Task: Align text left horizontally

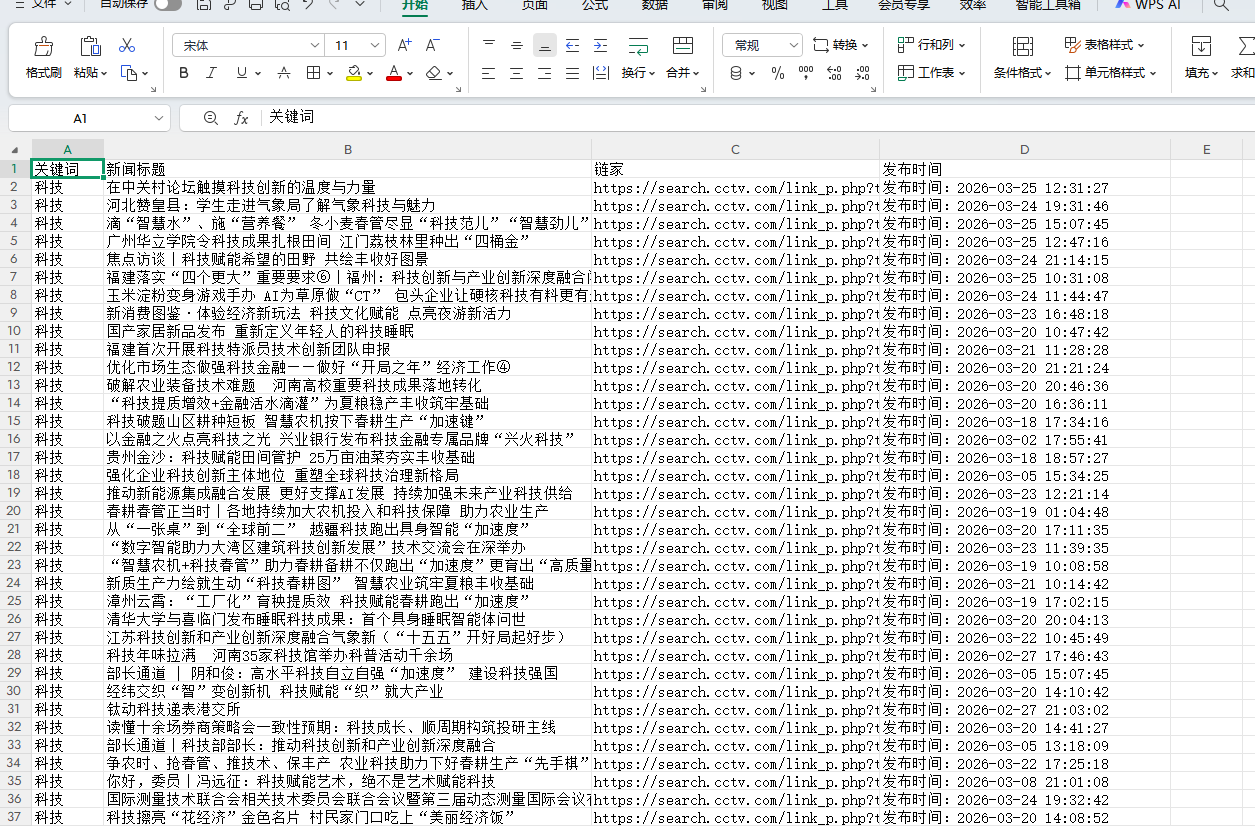Action: (488, 73)
